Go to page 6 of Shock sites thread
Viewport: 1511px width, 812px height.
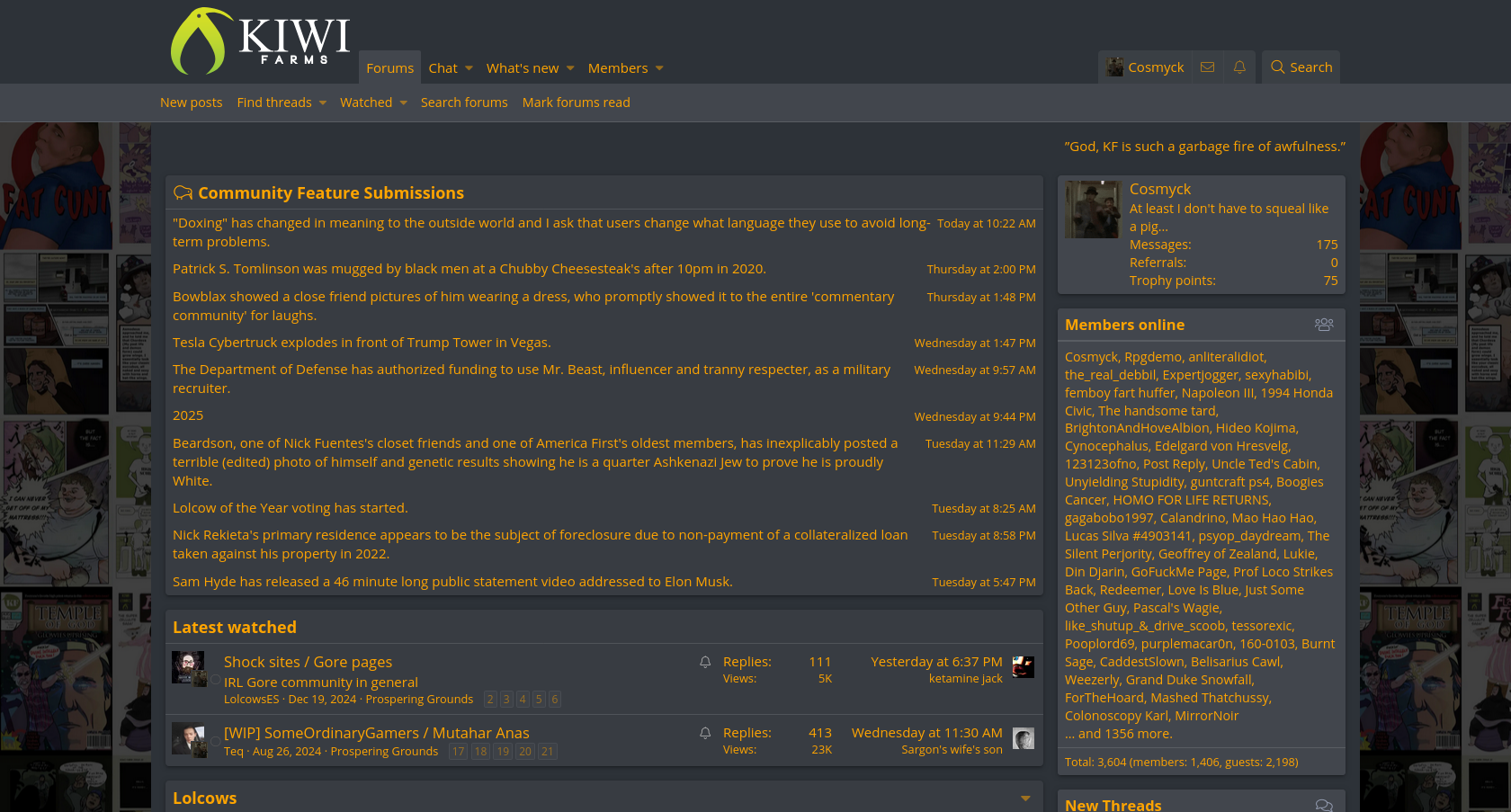coord(555,699)
